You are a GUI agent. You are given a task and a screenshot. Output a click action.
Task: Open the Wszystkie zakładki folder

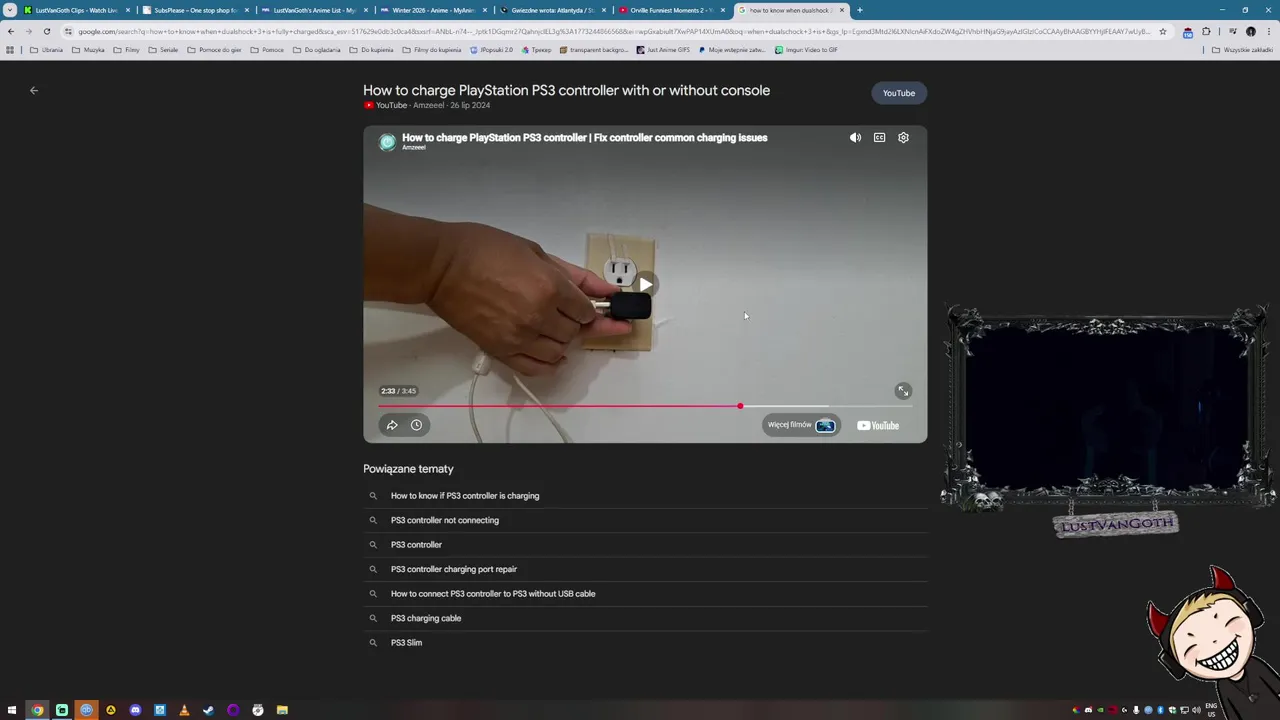point(1243,49)
